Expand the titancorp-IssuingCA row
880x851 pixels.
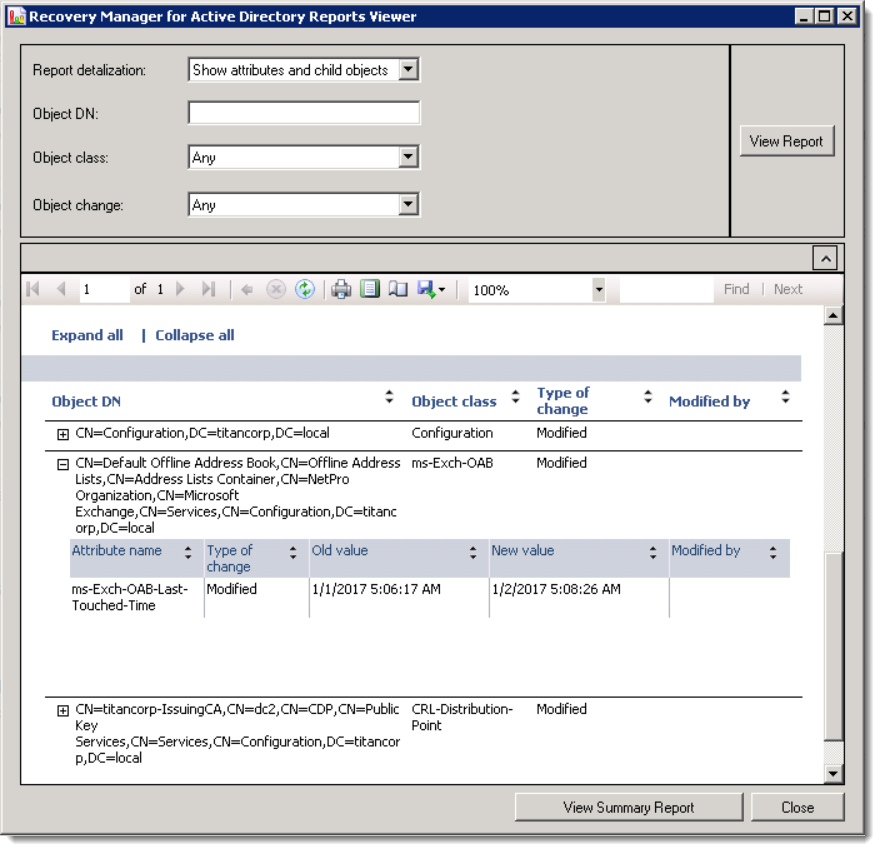(63, 711)
